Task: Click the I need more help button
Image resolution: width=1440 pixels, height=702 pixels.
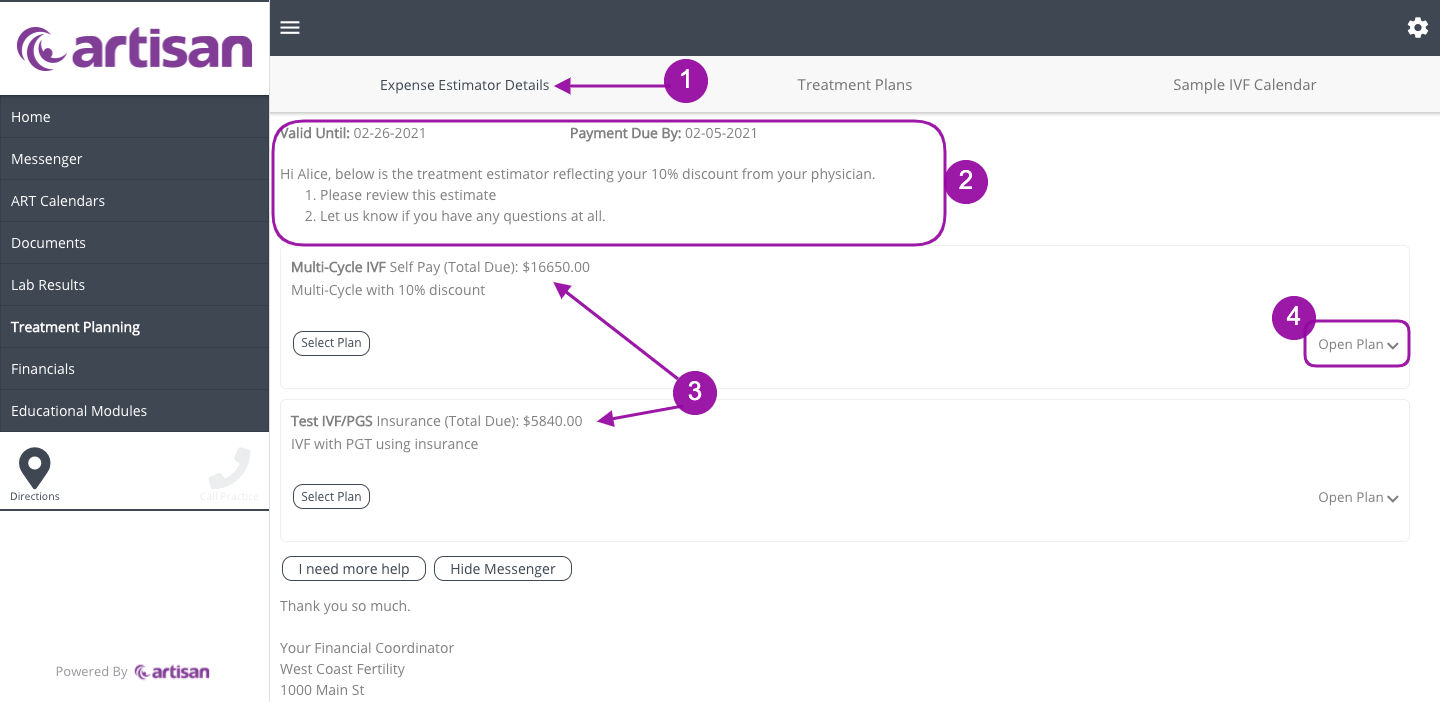Action: pos(354,569)
